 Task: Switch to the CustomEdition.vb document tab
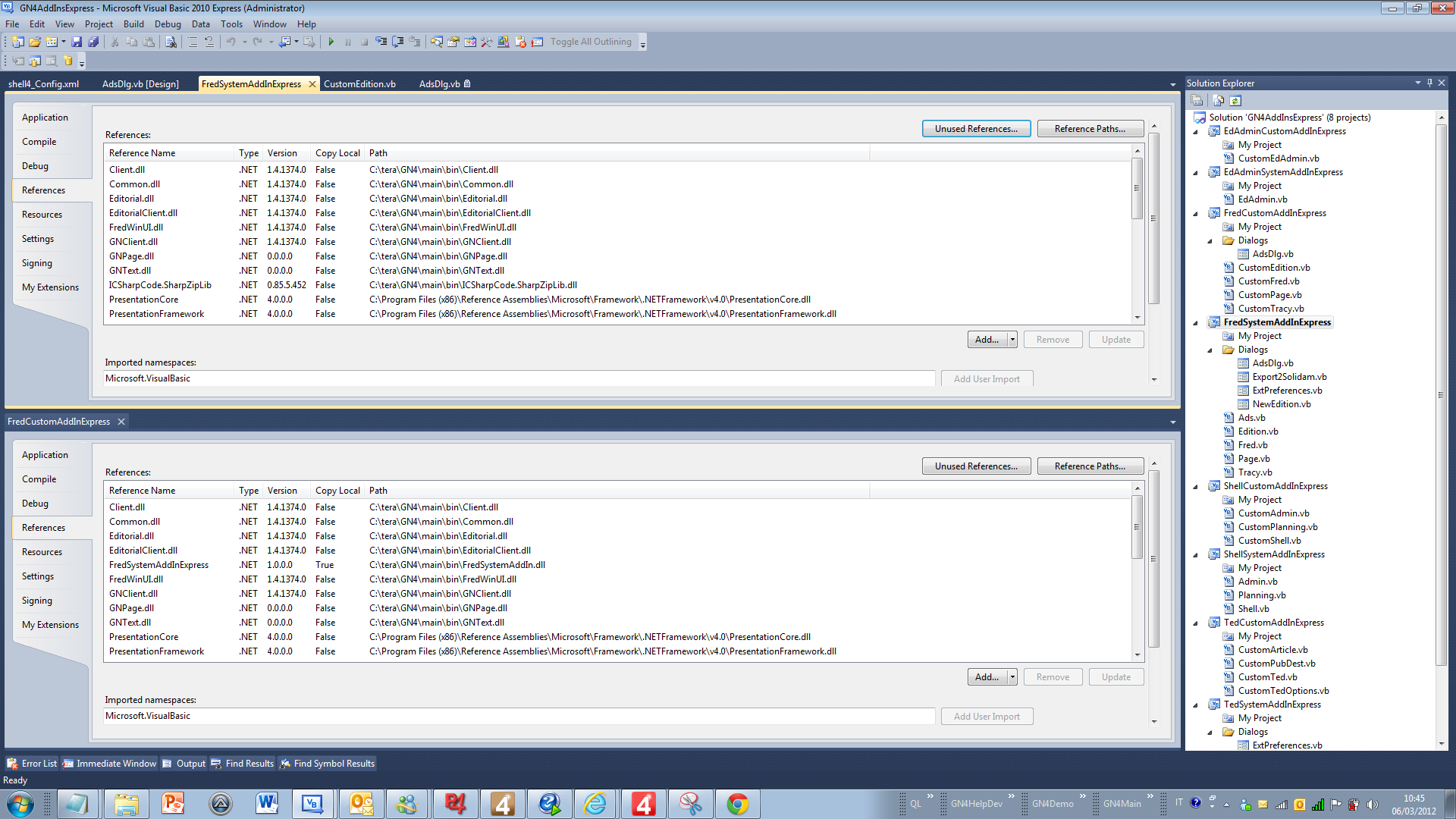359,84
